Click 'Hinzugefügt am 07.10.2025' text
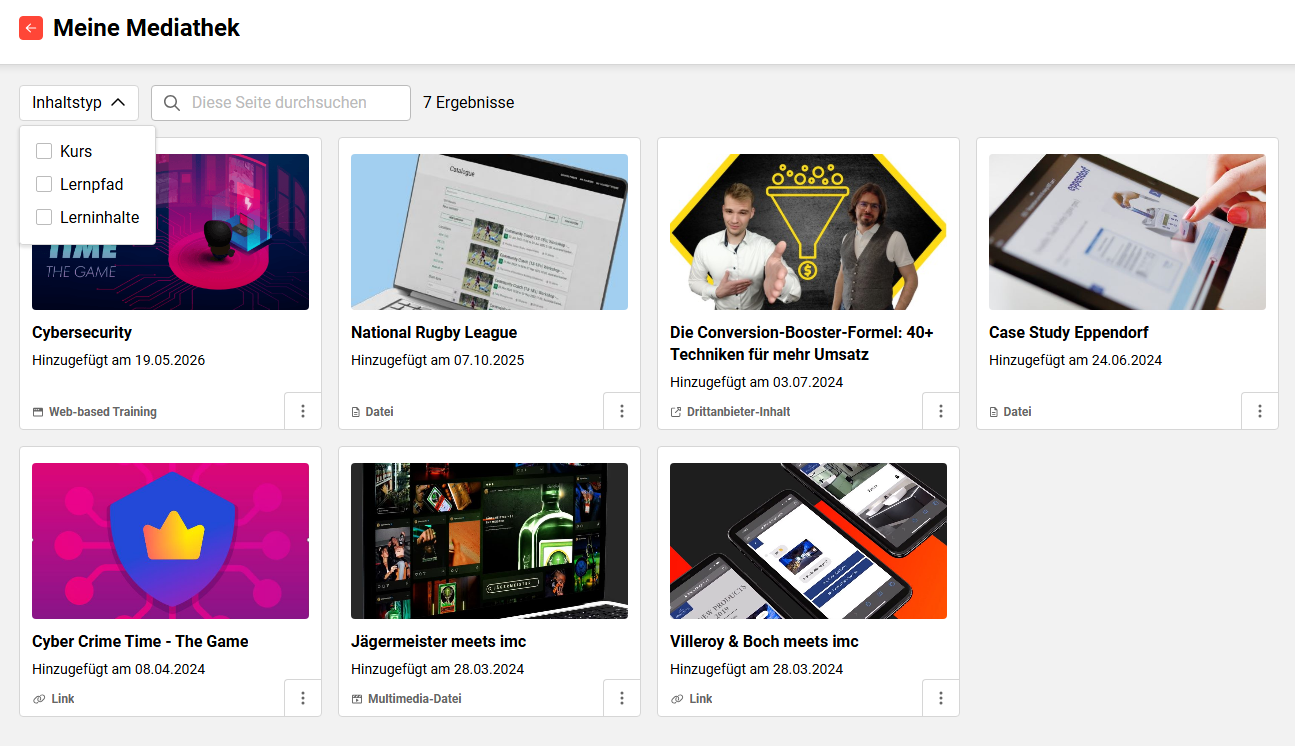1295x746 pixels. (437, 360)
